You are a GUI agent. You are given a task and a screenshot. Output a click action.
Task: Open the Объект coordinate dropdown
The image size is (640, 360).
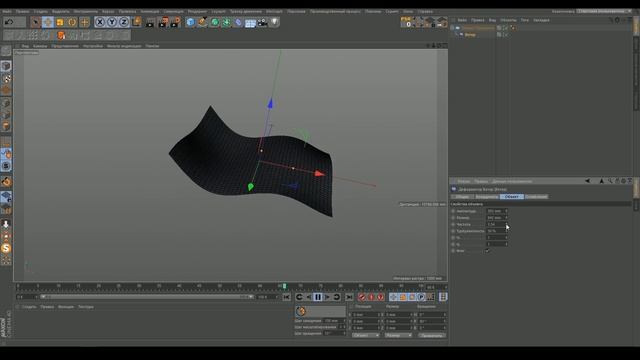point(366,335)
